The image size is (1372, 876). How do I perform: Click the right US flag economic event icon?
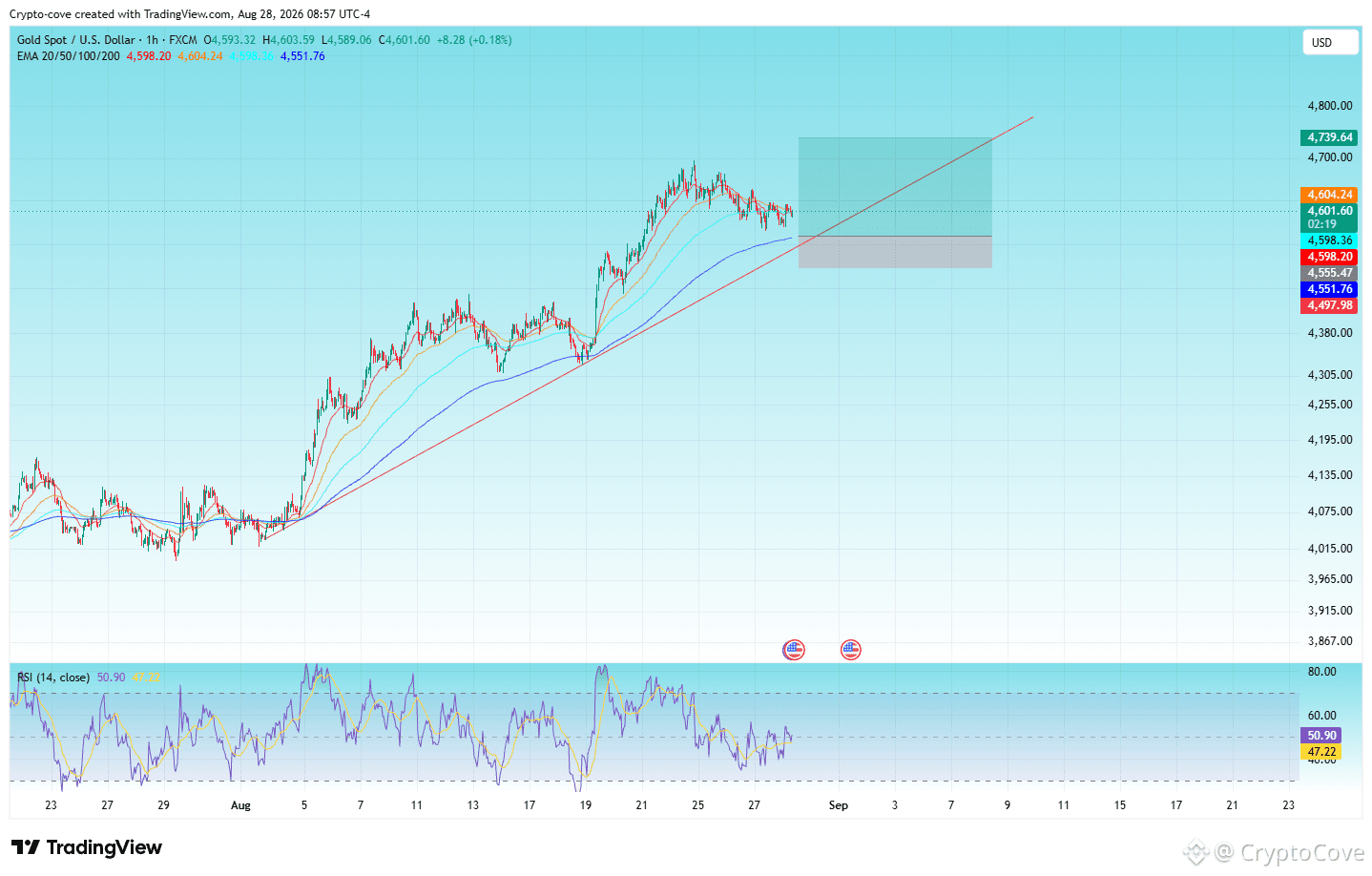851,650
